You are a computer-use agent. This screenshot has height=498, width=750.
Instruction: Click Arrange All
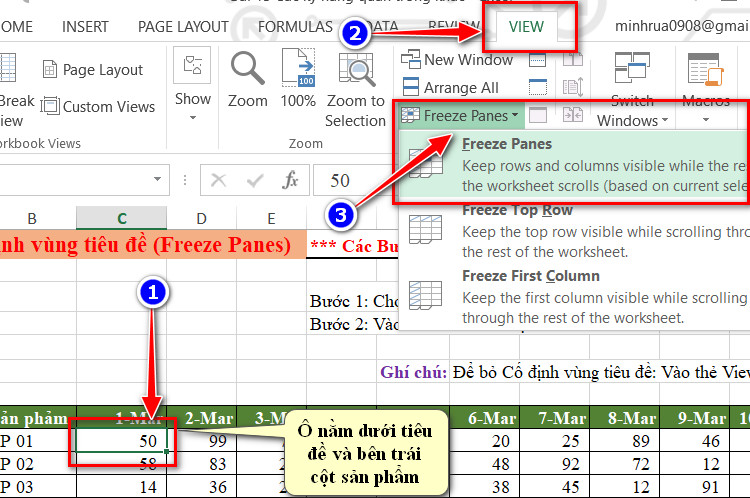450,88
